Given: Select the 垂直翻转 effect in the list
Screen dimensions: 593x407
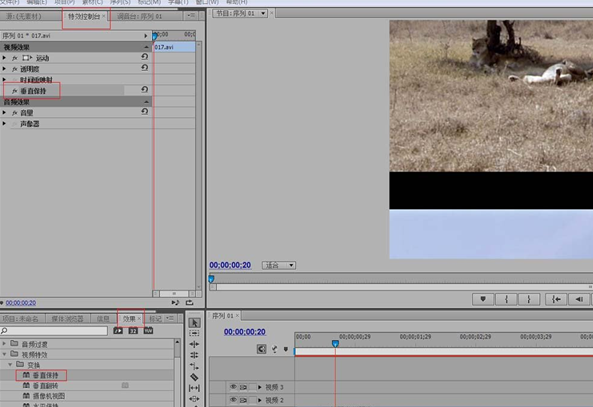Looking at the screenshot, I should 45,386.
